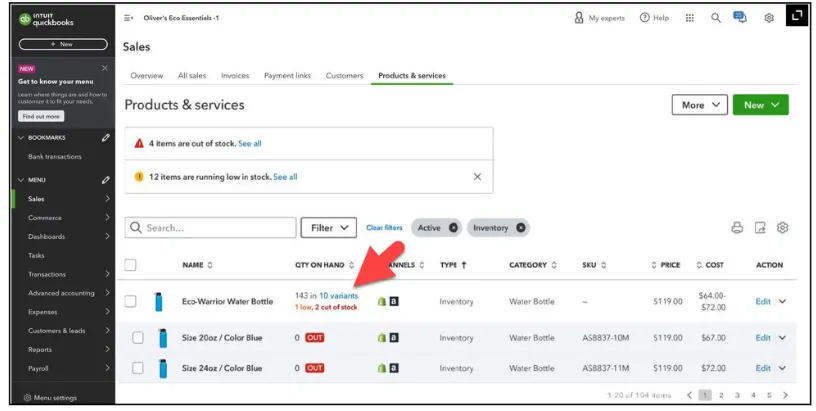
Task: Expand action menu for Eco-Warrior Water Bottle
Action: (x=782, y=301)
